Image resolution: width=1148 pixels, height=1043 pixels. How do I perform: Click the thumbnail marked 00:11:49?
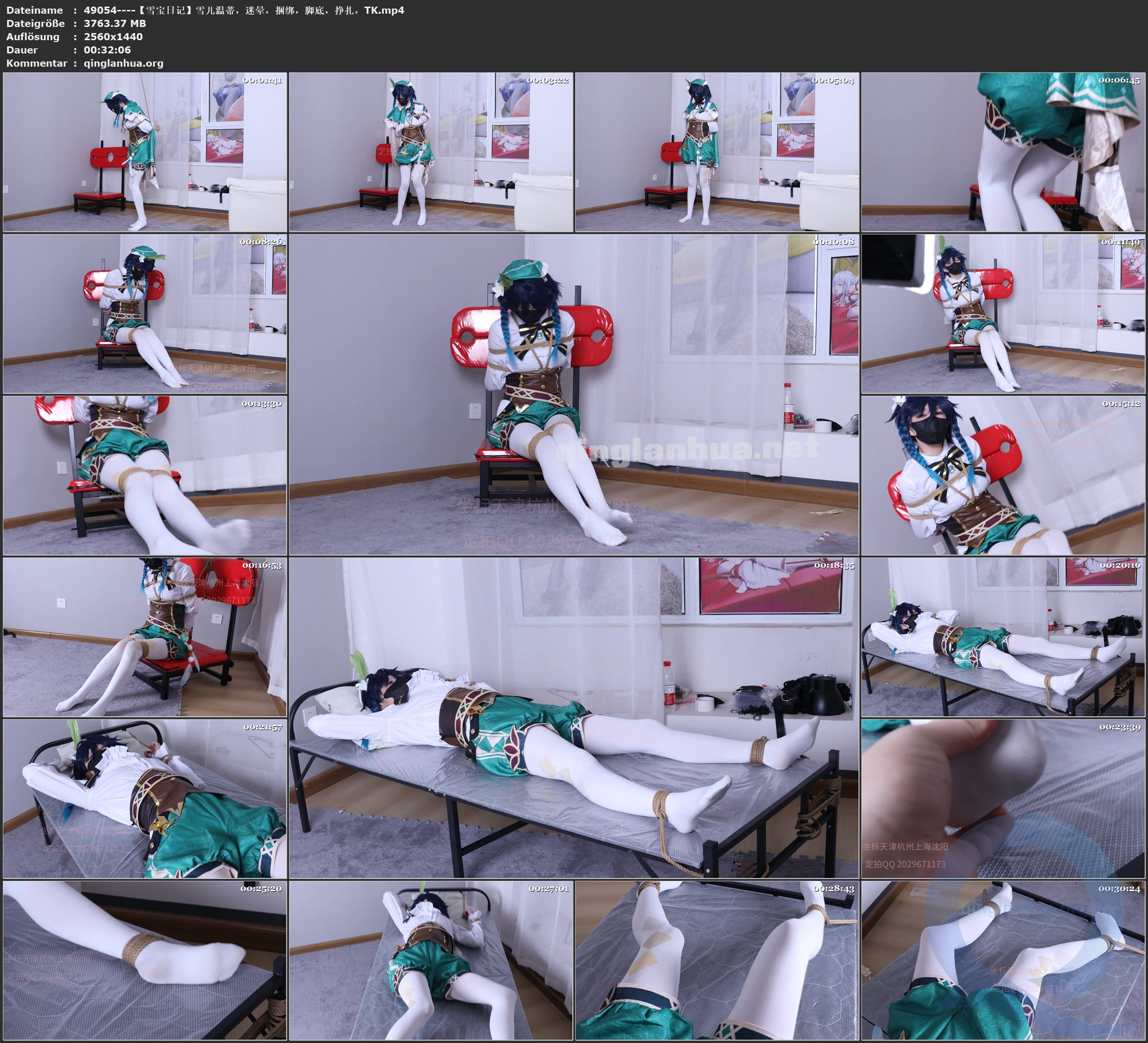[x=1003, y=313]
